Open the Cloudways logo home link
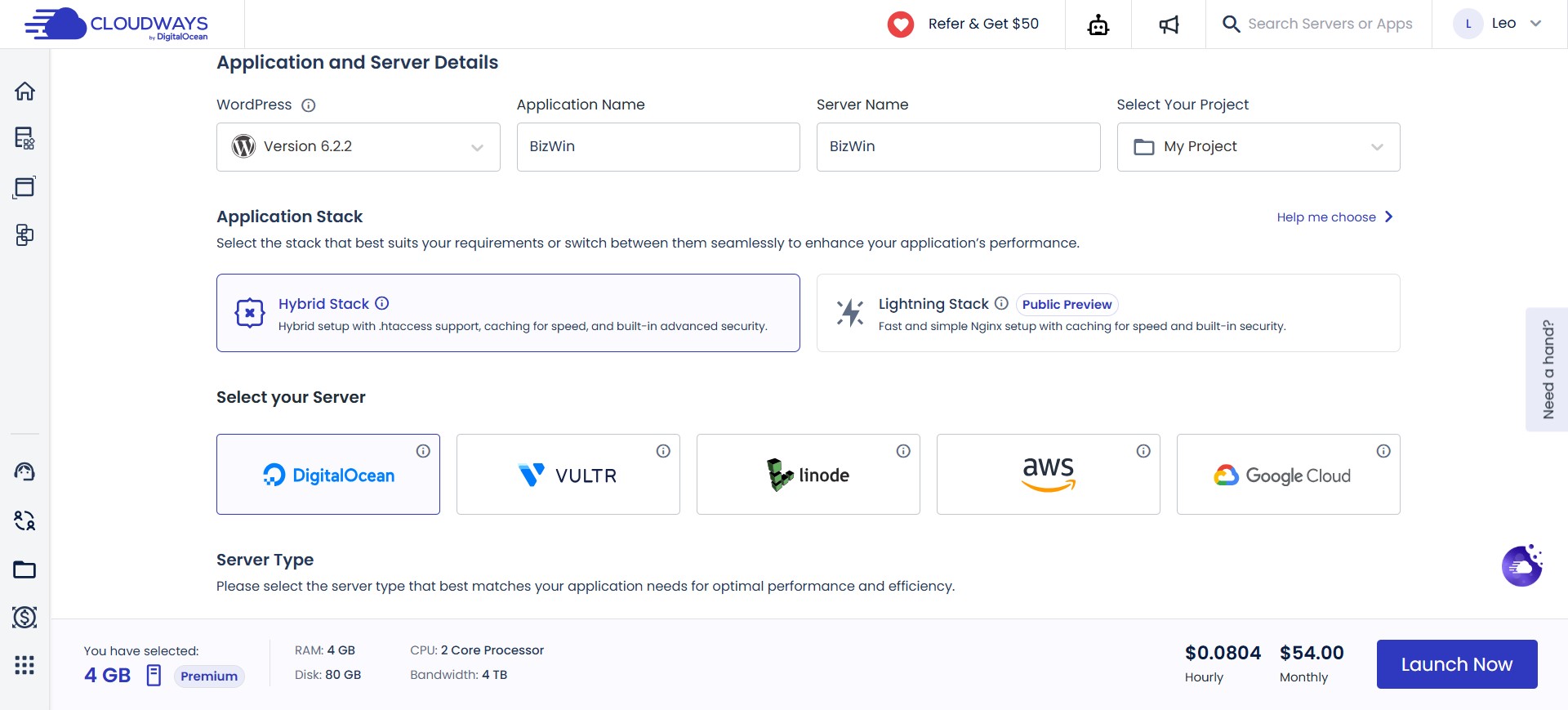 point(116,24)
